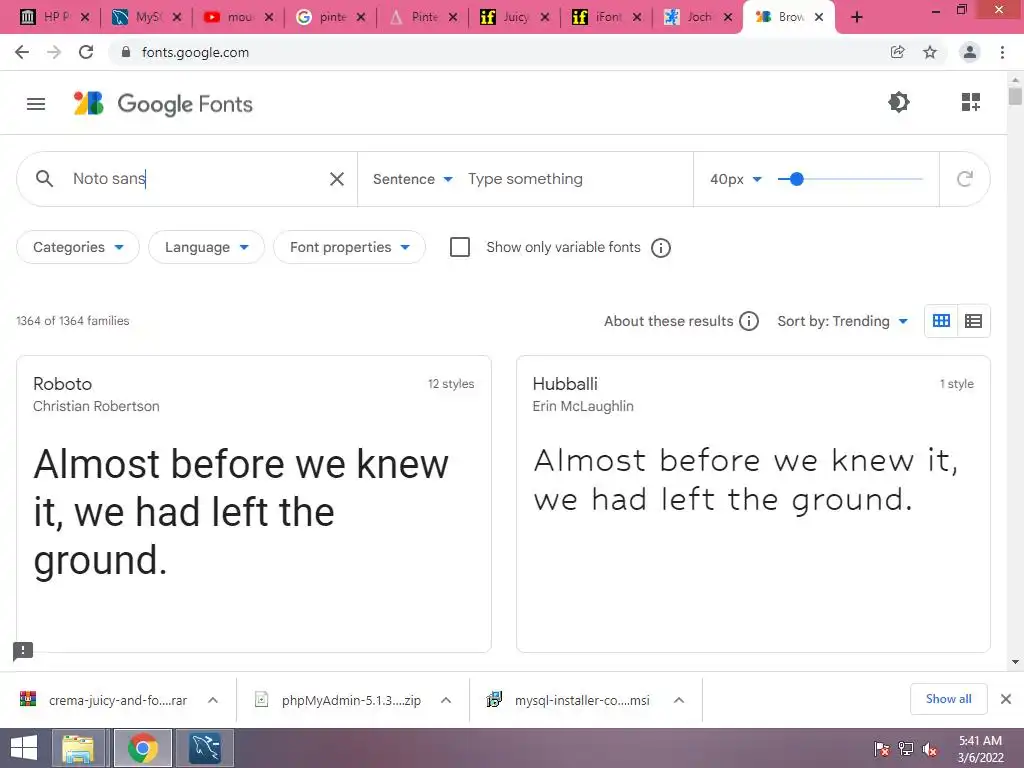Image resolution: width=1024 pixels, height=768 pixels.
Task: Bookmark this page star
Action: coord(930,52)
